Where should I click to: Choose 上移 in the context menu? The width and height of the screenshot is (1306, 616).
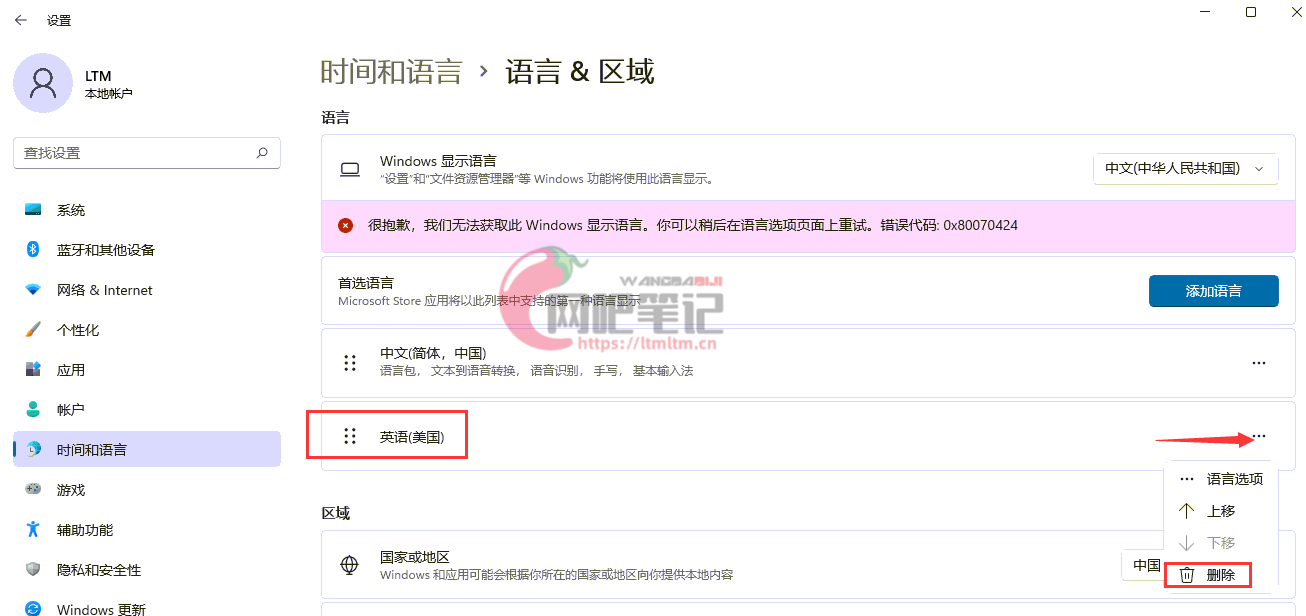(x=1221, y=511)
